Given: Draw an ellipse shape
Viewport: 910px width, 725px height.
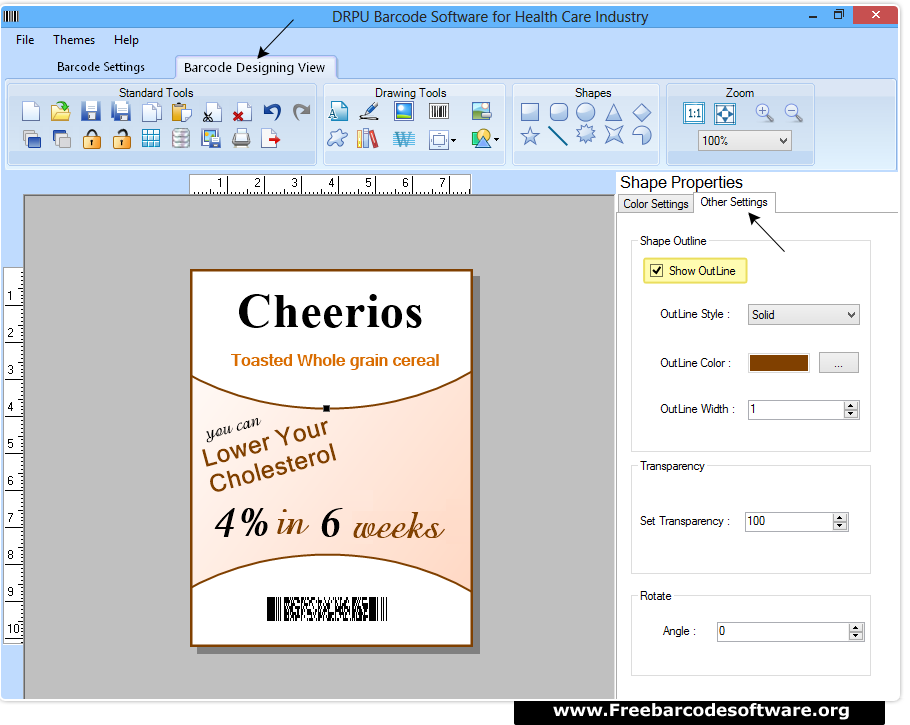Looking at the screenshot, I should click(586, 111).
